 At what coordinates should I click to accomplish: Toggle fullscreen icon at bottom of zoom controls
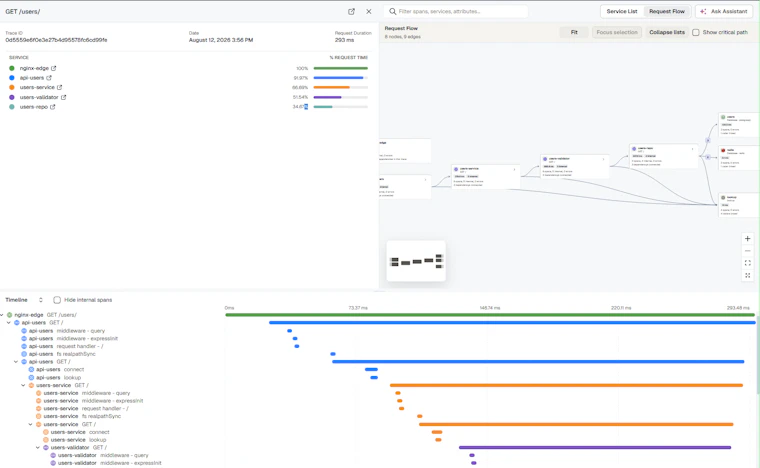tap(747, 275)
